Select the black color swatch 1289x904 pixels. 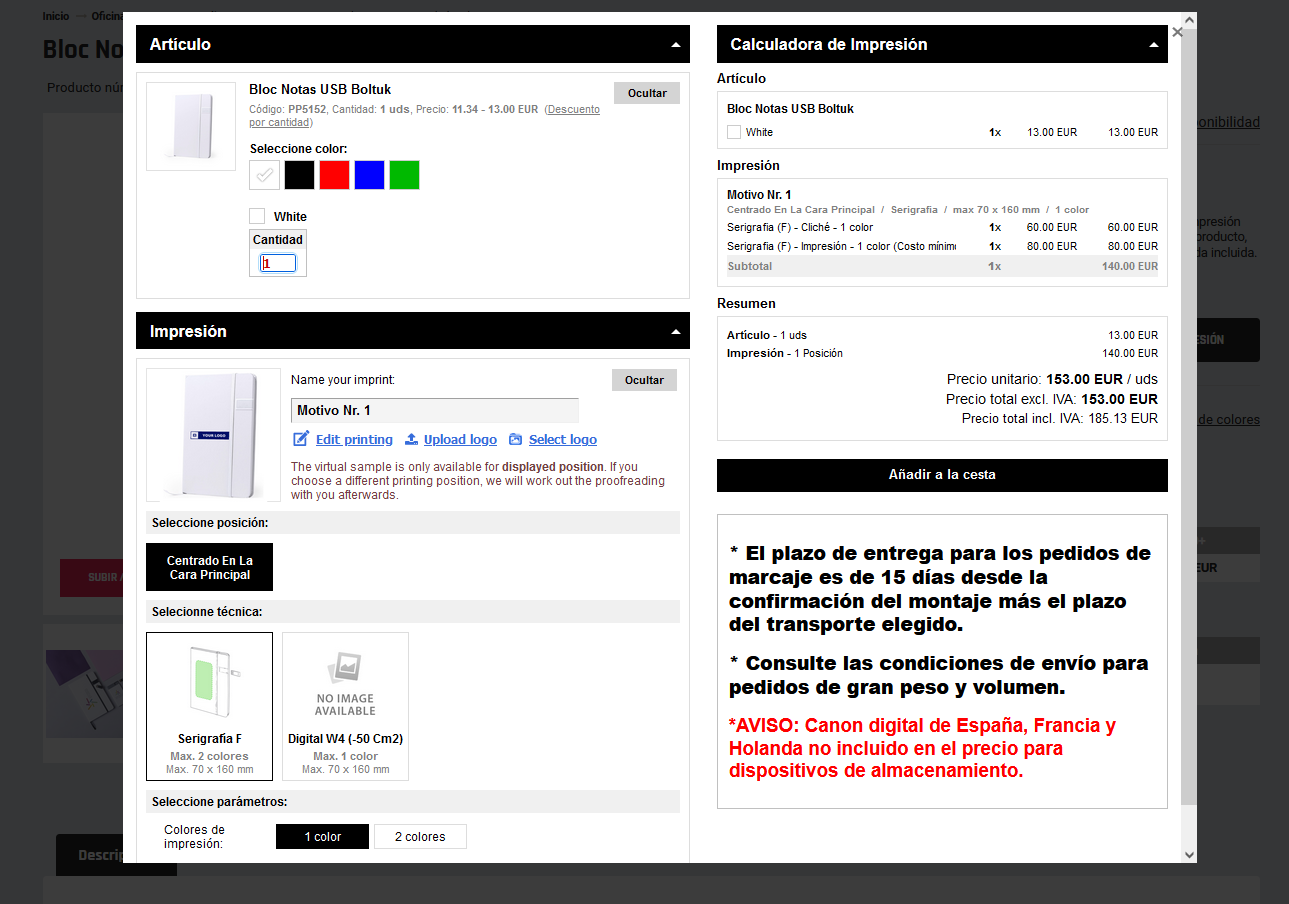(x=299, y=175)
